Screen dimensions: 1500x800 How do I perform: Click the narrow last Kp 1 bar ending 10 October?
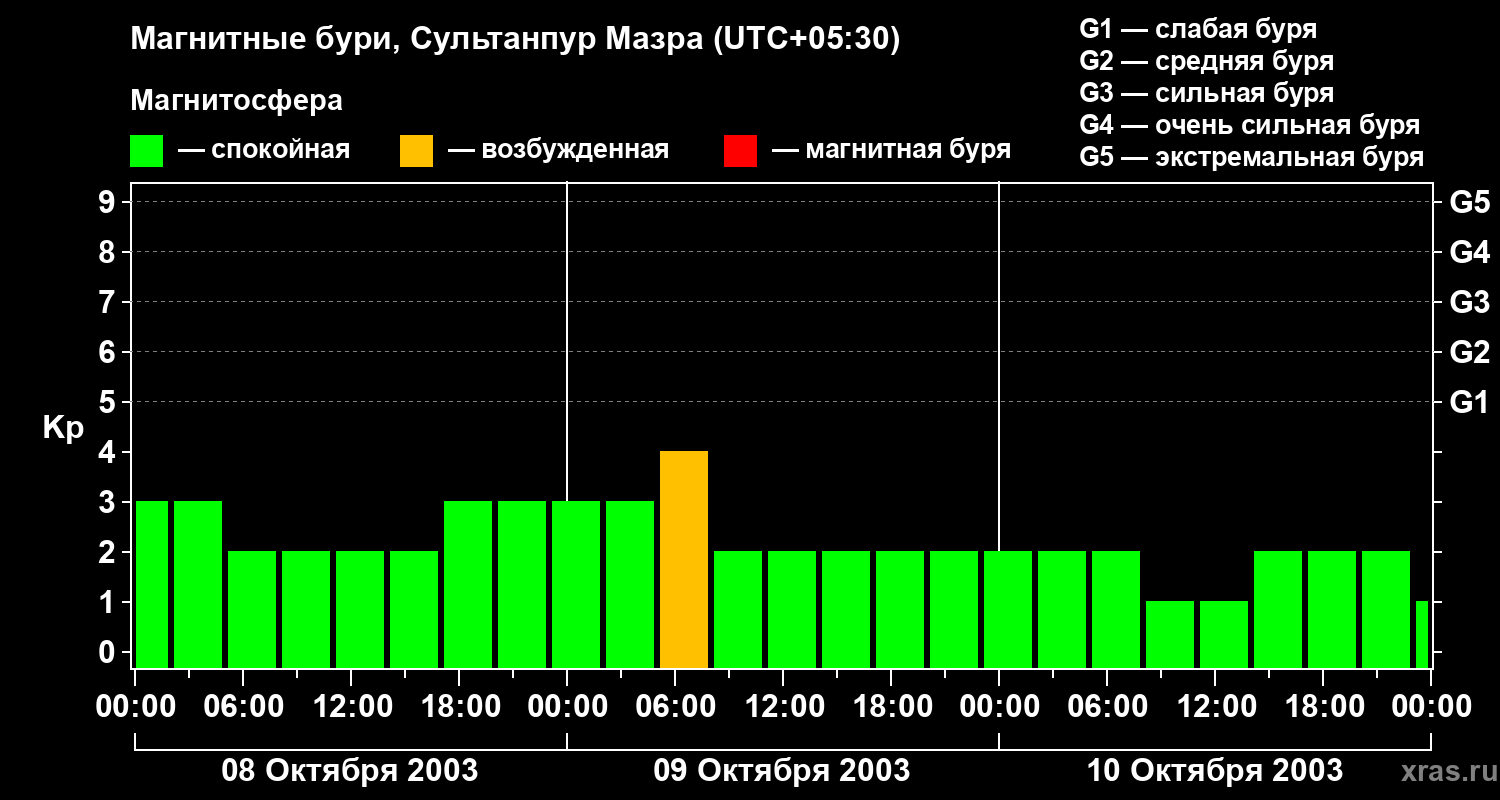[1422, 634]
